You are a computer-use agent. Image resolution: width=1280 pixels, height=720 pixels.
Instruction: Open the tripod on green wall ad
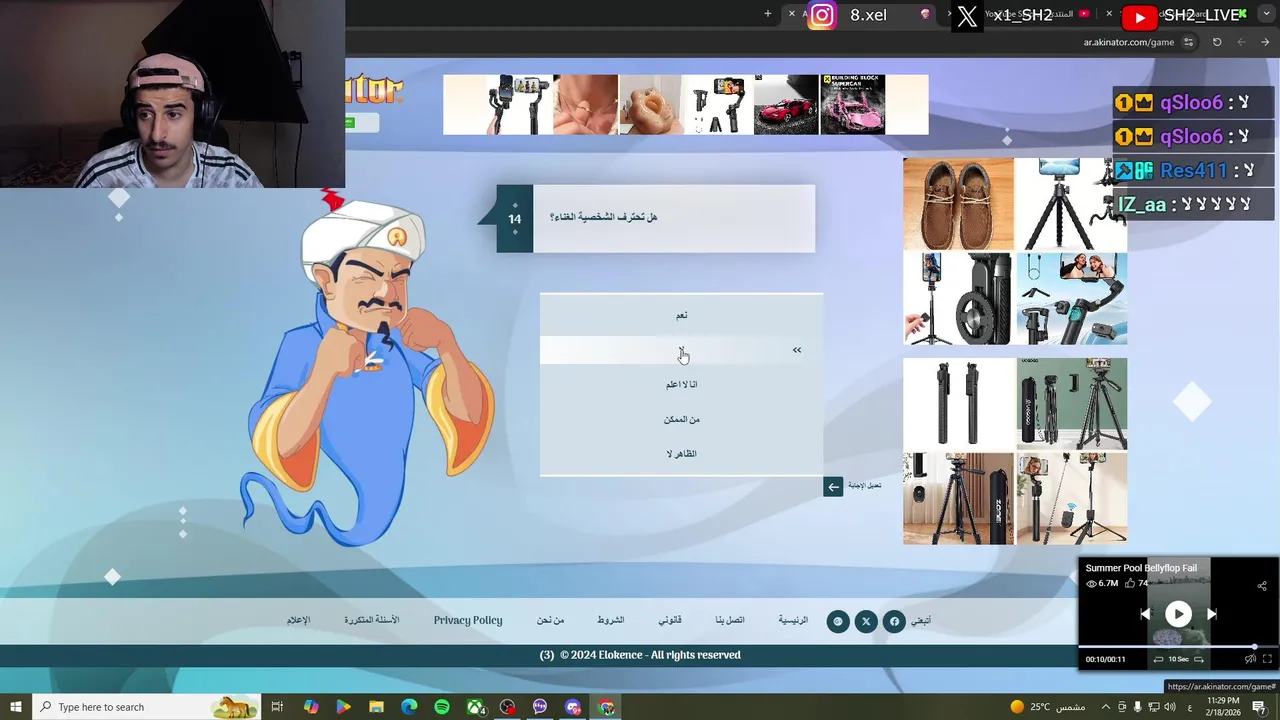[x=1072, y=404]
